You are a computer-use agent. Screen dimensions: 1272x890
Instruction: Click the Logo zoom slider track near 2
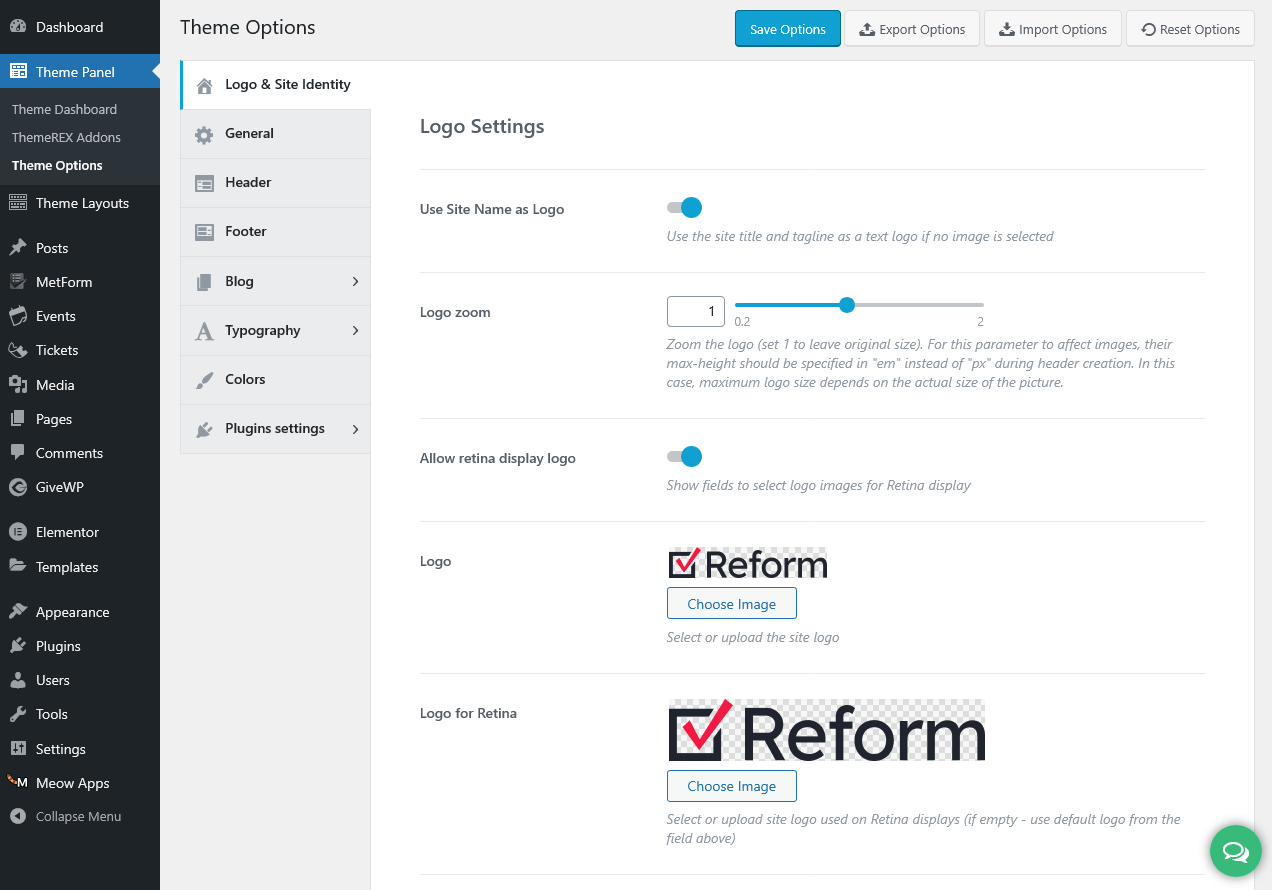pyautogui.click(x=978, y=305)
